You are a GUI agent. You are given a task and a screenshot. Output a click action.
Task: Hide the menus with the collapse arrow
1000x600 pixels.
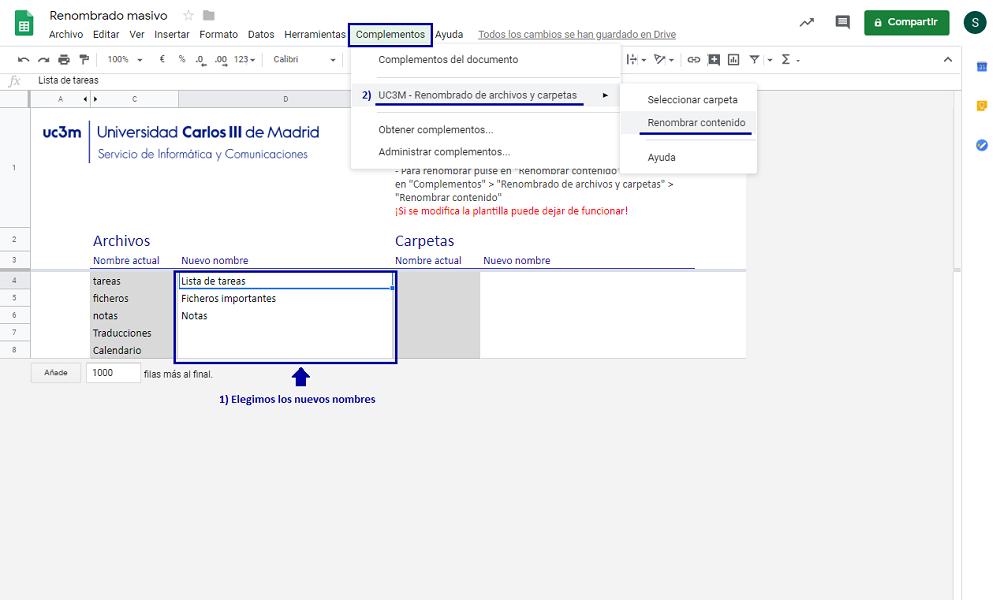point(948,59)
